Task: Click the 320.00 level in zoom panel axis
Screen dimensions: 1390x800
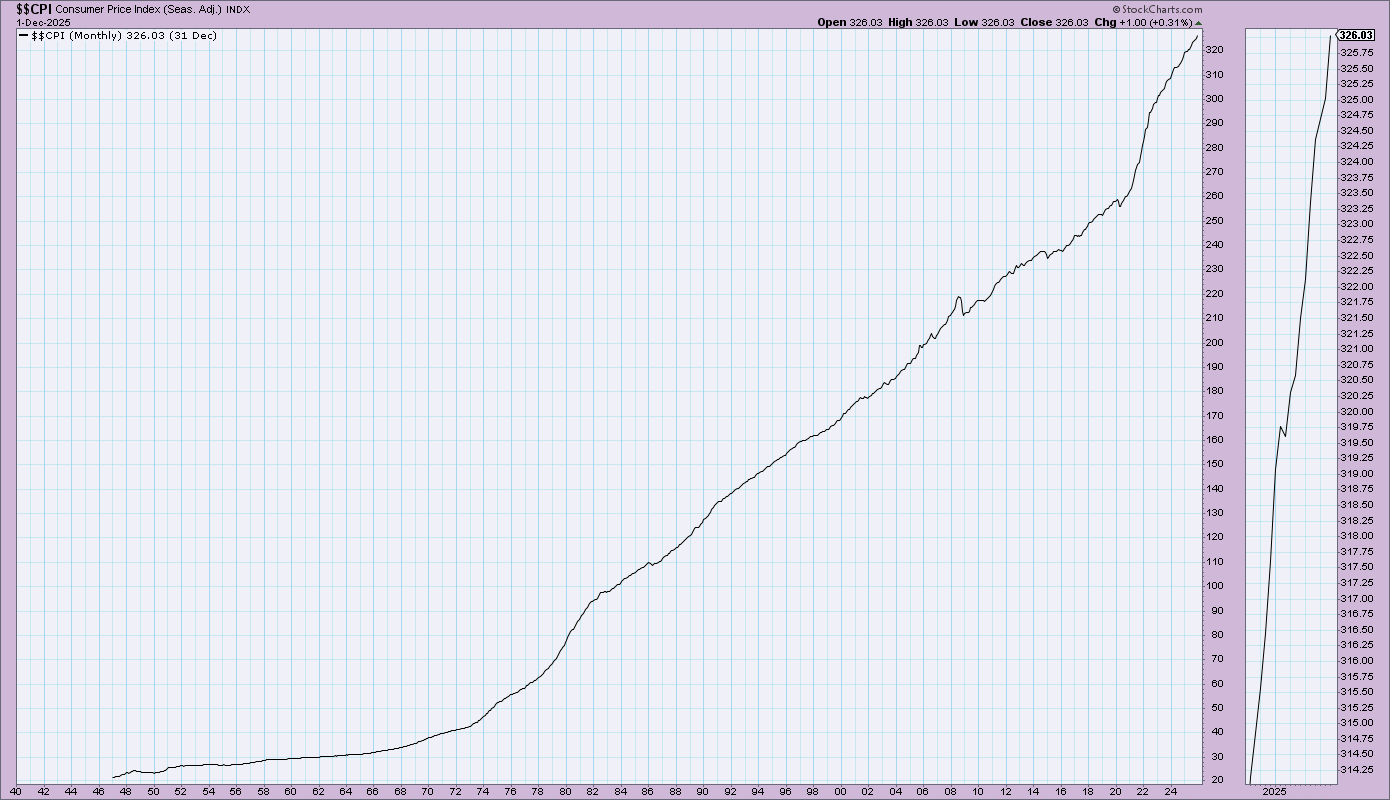Action: 1355,411
